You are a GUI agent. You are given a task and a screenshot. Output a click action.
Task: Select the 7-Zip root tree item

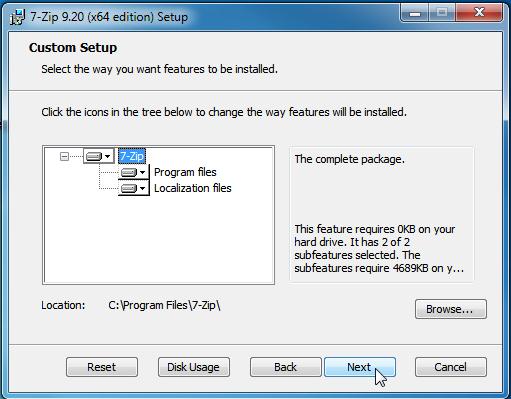[132, 156]
